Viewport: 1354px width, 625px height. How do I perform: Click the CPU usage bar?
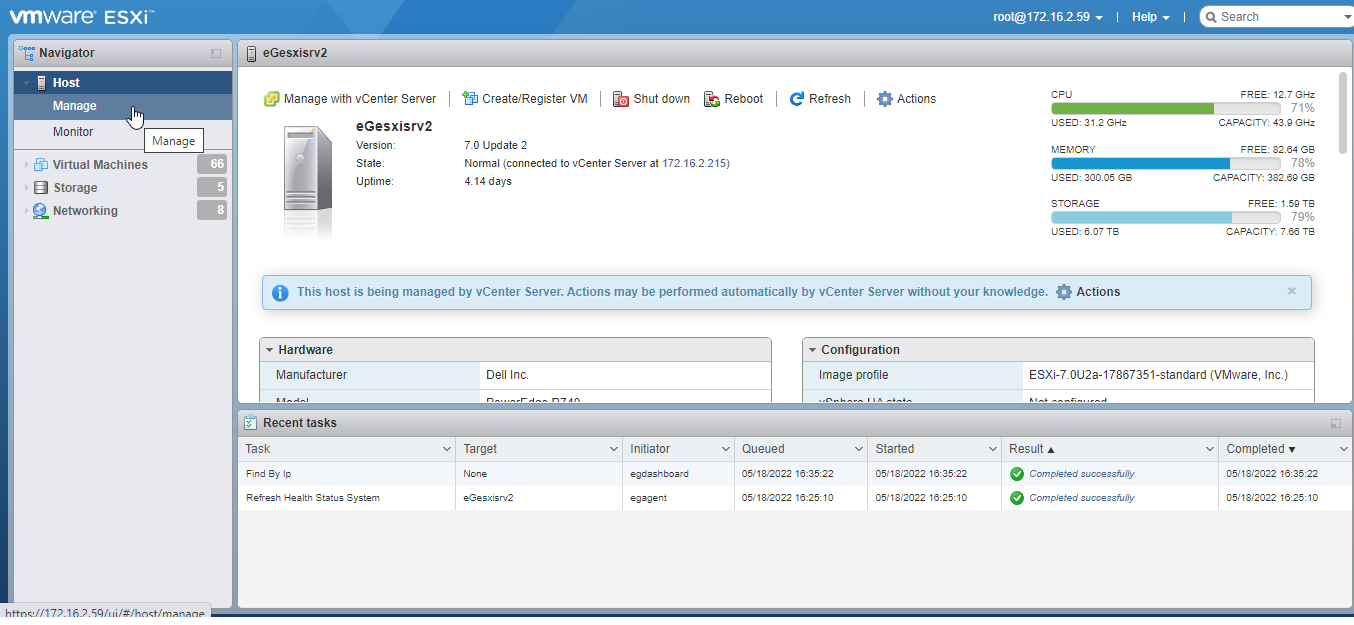pos(1166,108)
